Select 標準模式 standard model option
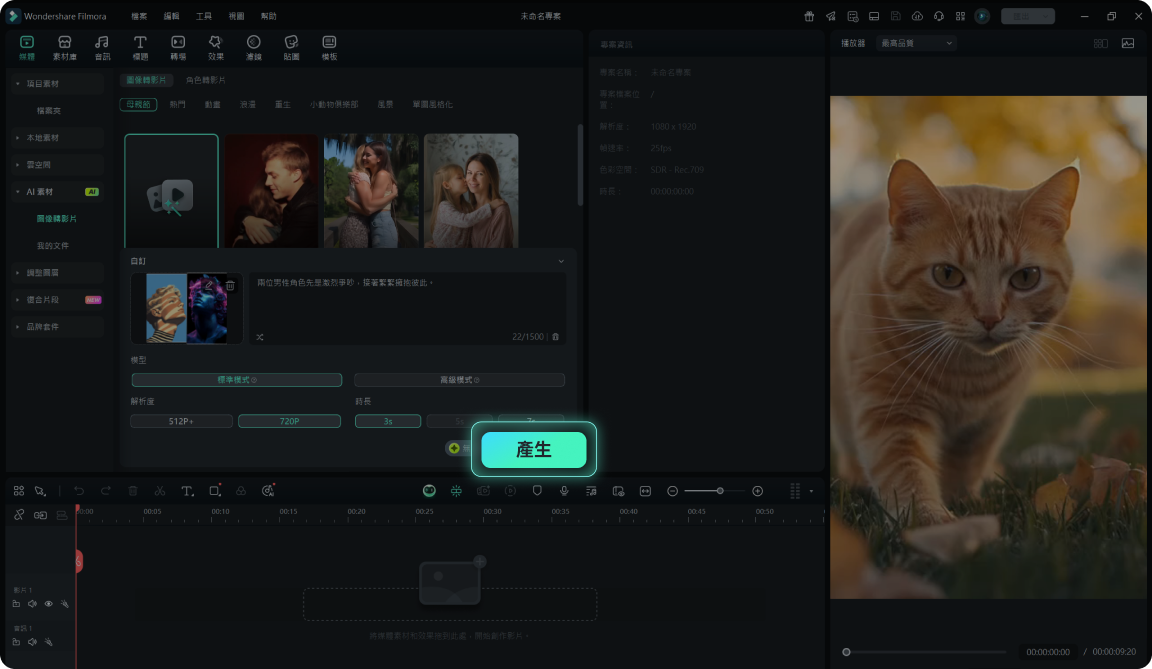This screenshot has width=1152, height=669. [x=237, y=380]
